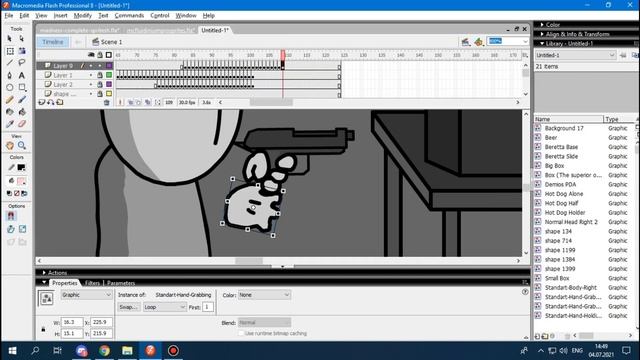Viewport: 640px width, 360px height.
Task: Click the Insert Layer icon
Action: tap(42, 102)
